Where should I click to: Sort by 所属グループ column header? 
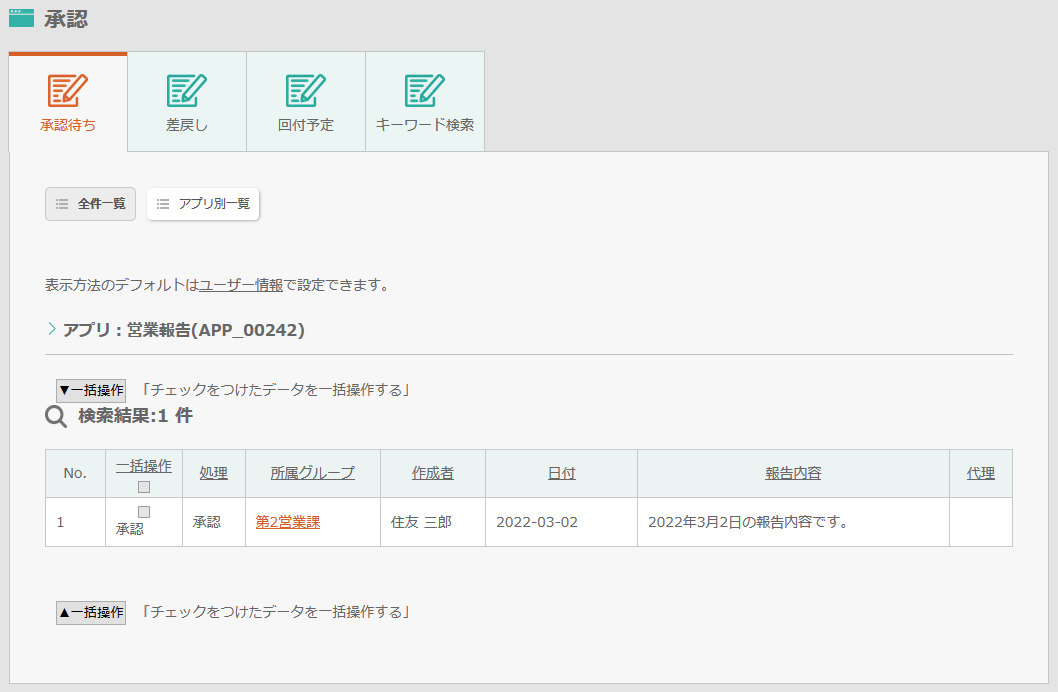click(312, 473)
